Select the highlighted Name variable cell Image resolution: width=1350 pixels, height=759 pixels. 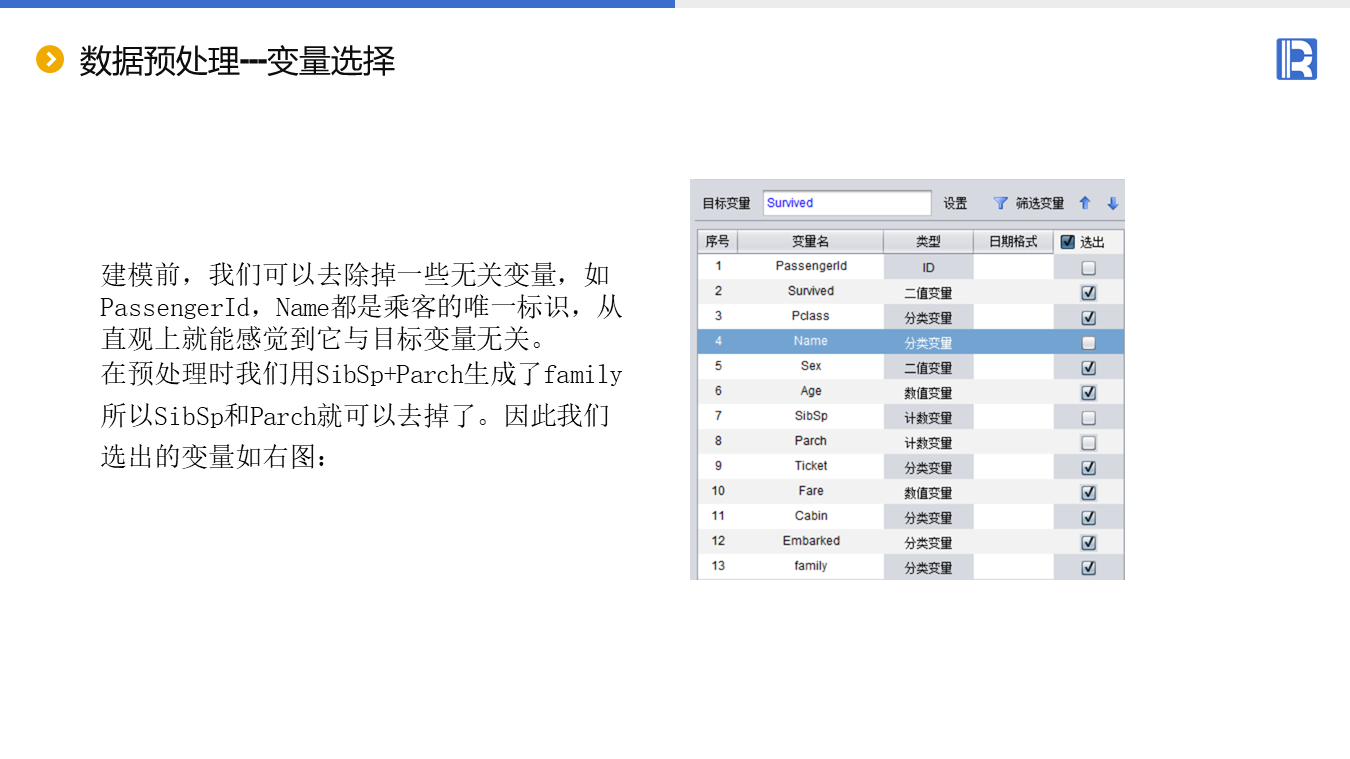click(811, 342)
